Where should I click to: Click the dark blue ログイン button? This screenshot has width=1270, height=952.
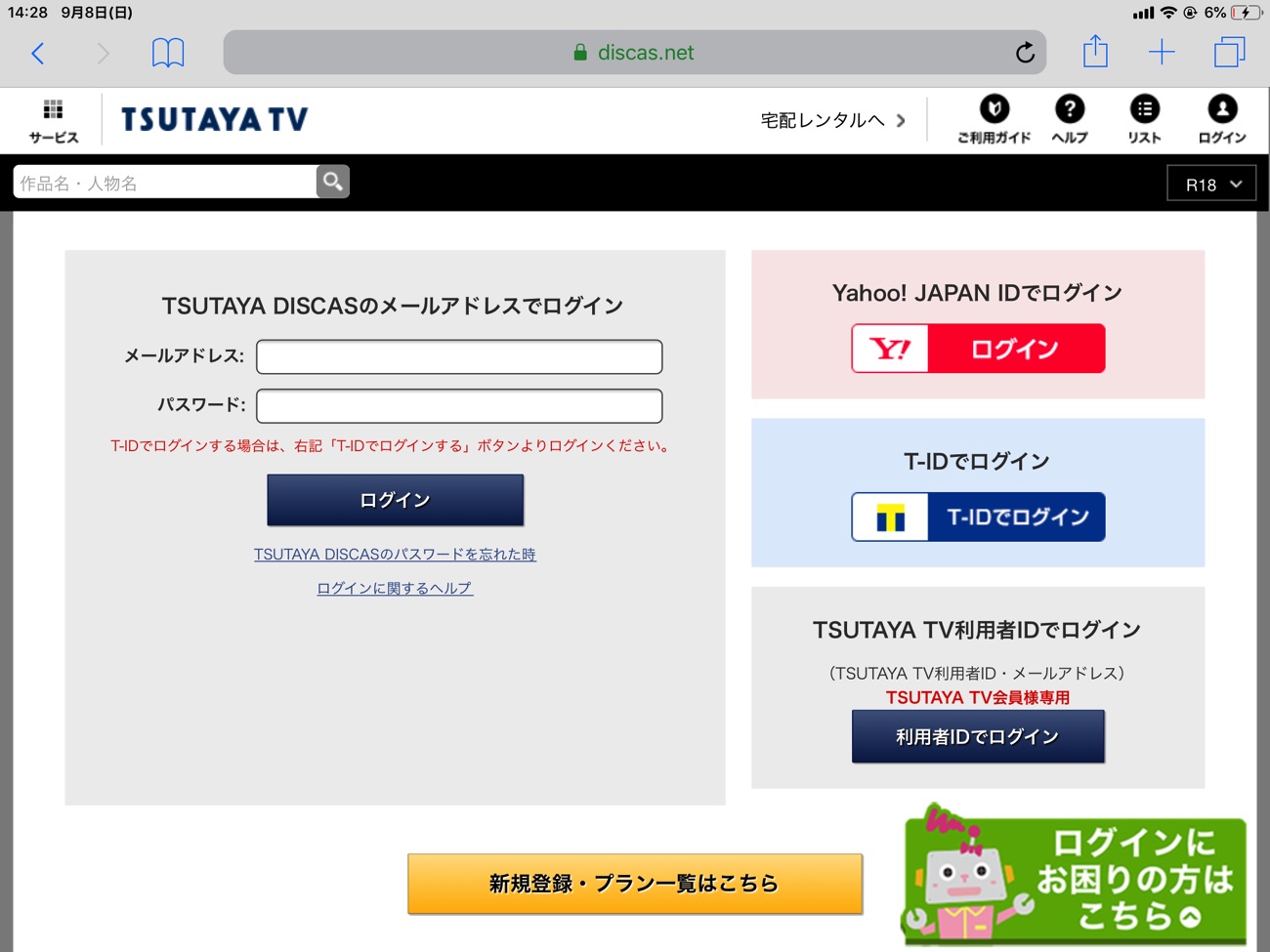(x=396, y=500)
